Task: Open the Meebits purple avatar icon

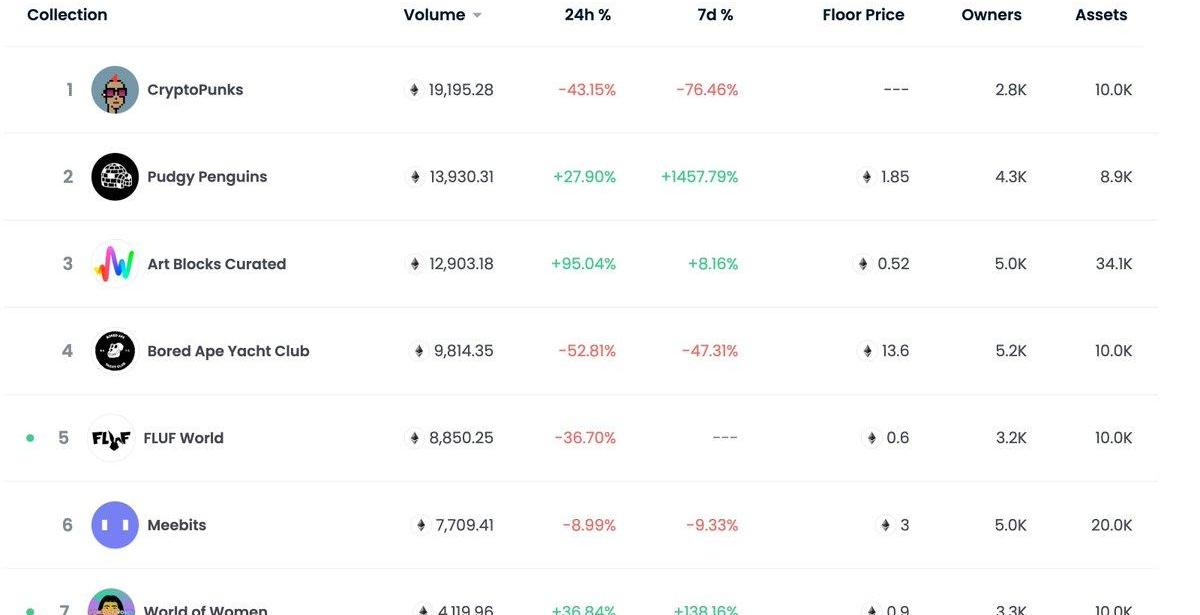Action: (115, 525)
